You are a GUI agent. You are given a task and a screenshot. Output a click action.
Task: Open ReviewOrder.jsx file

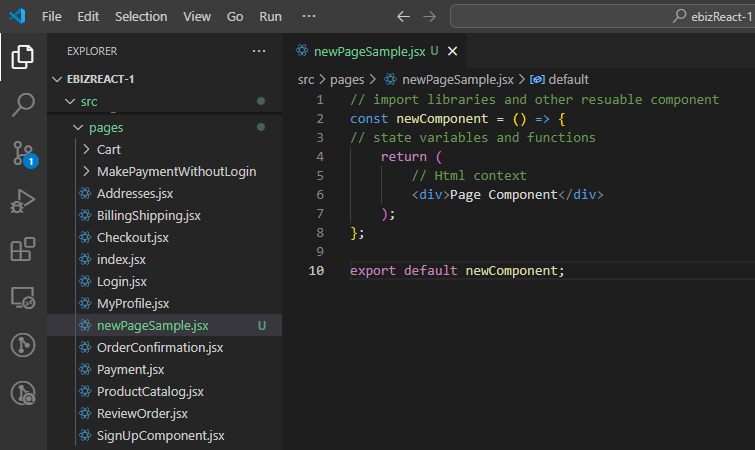(142, 414)
